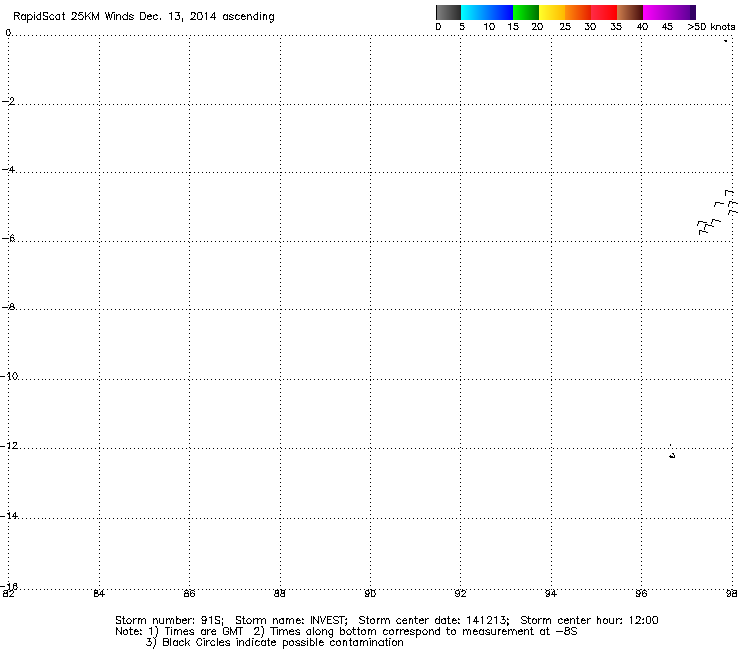Screen dimensions: 740x650
Task: Click the '-14' latitude axis label
Action: tap(9, 515)
